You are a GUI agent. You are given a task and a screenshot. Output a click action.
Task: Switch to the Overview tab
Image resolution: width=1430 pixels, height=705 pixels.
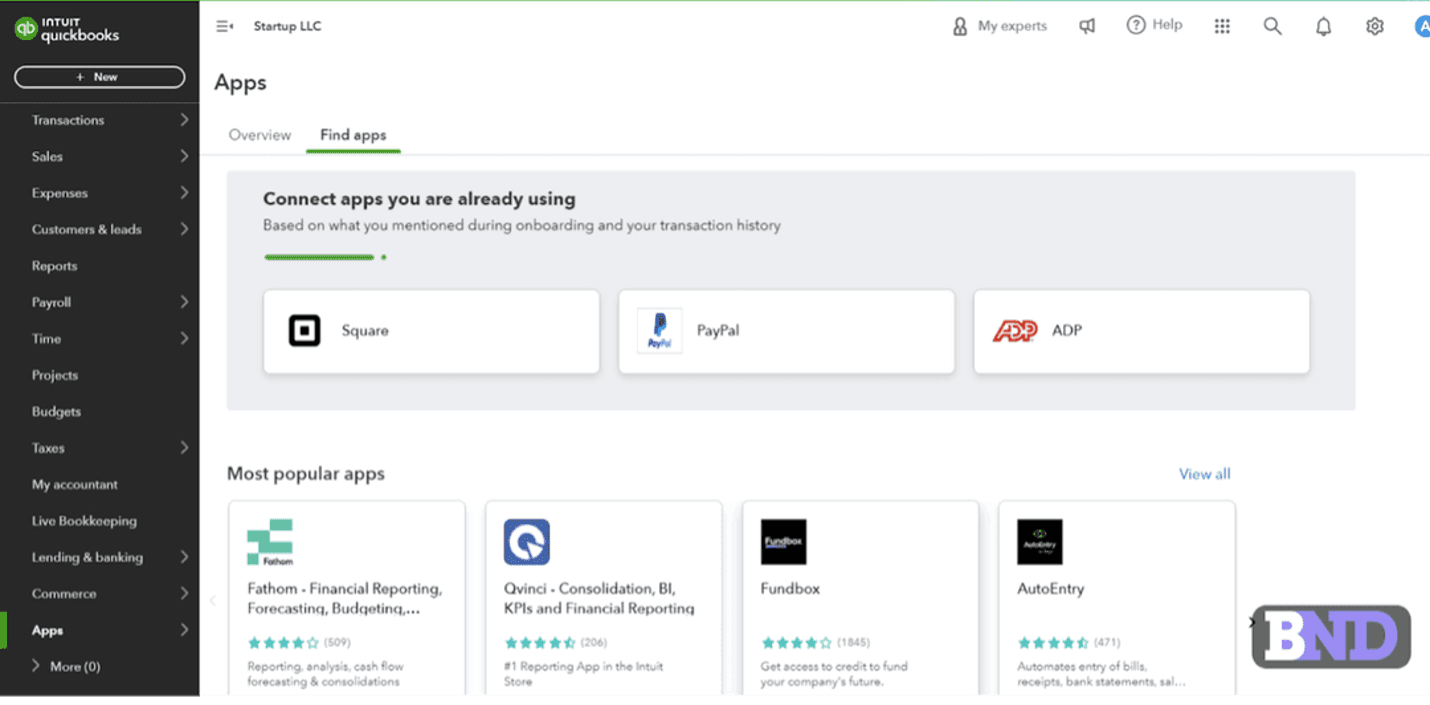[x=259, y=134]
